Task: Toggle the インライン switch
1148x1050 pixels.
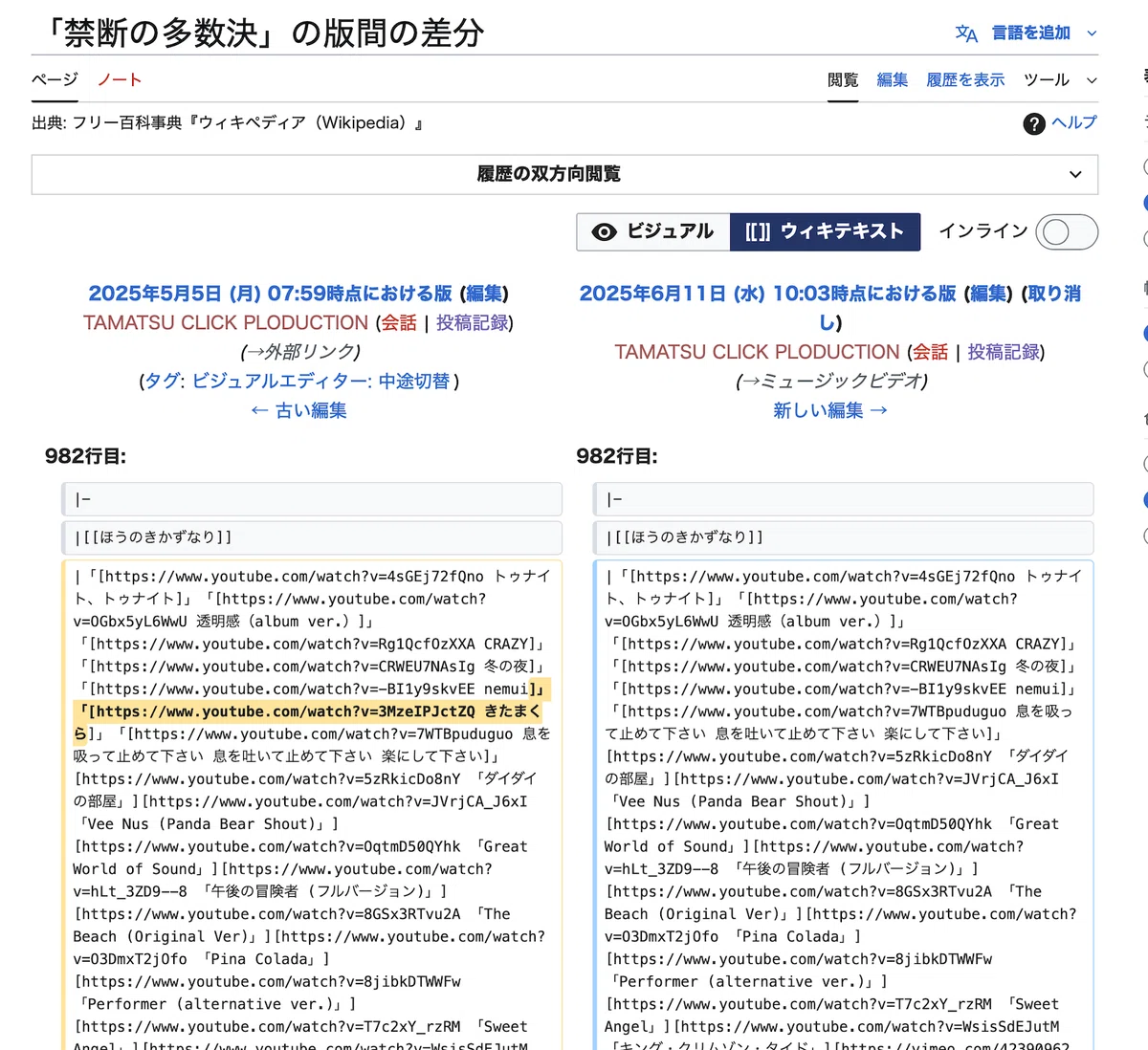Action: click(x=1069, y=231)
